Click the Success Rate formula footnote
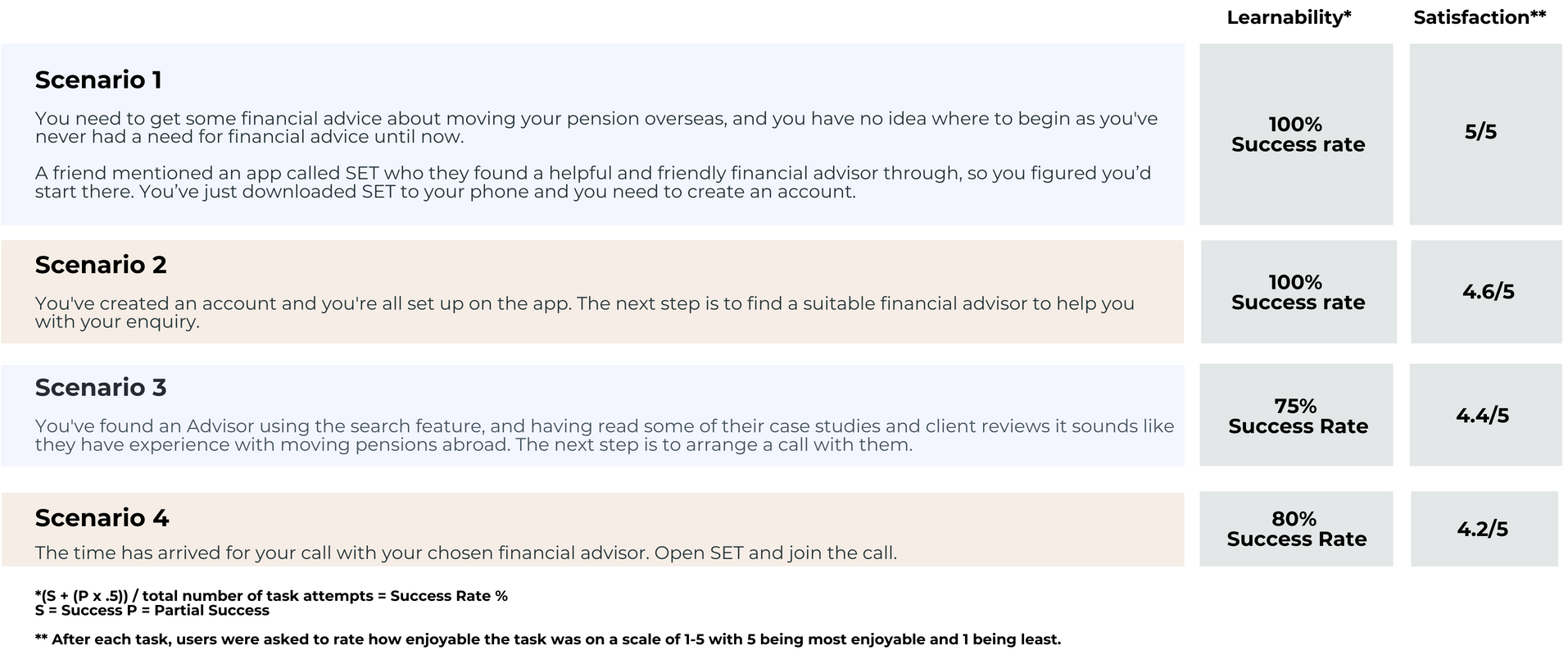The image size is (1568, 655). click(x=271, y=596)
